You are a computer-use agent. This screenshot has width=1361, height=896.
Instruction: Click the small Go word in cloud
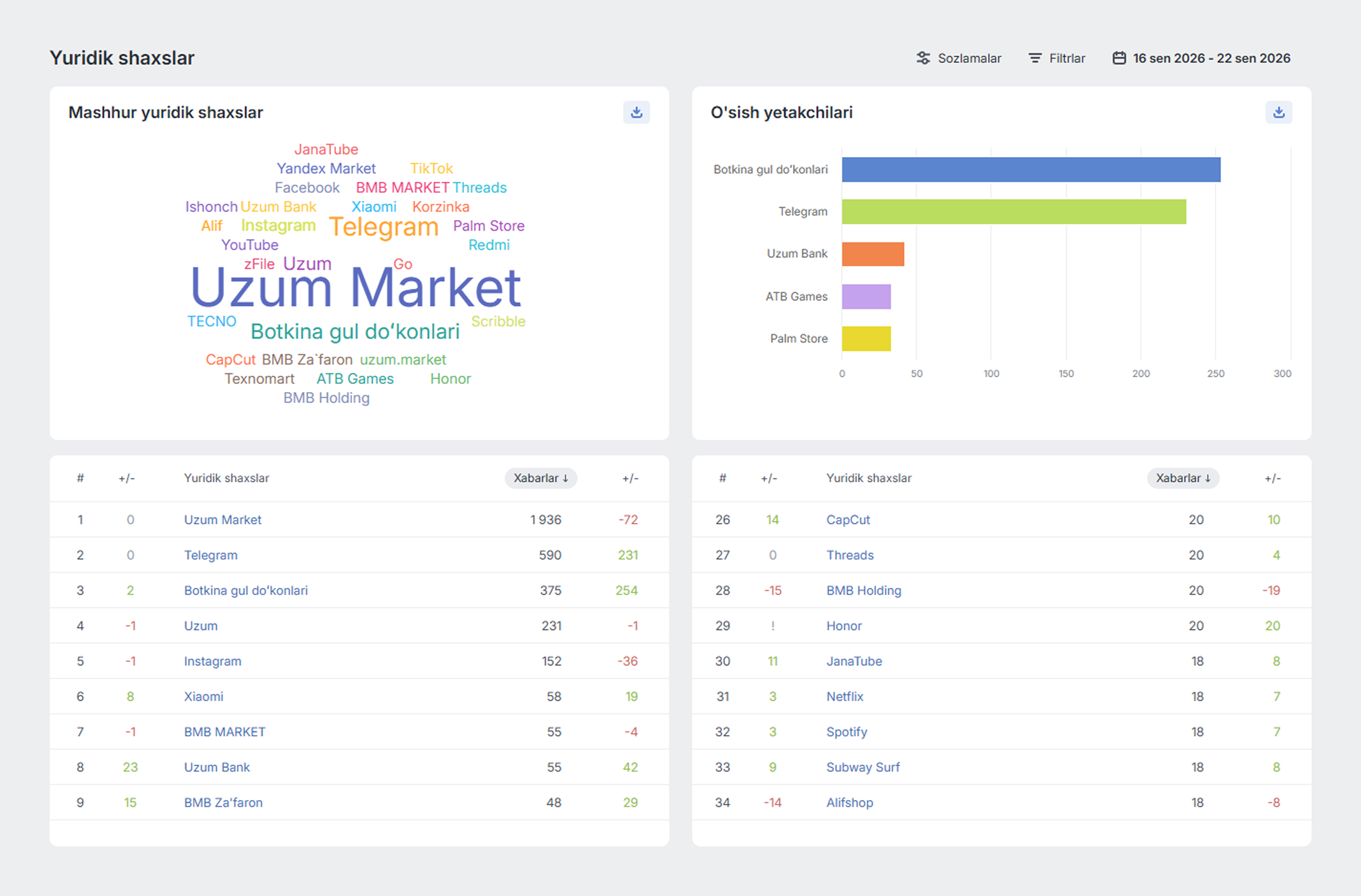403,264
